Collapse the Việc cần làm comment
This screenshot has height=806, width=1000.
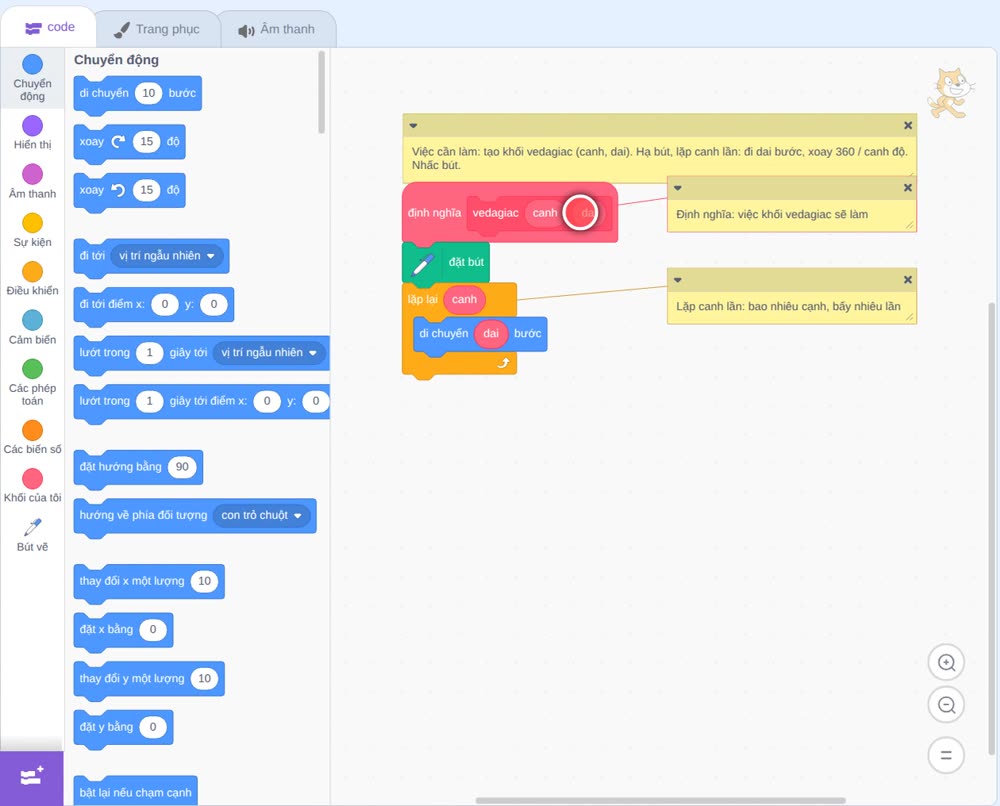413,126
